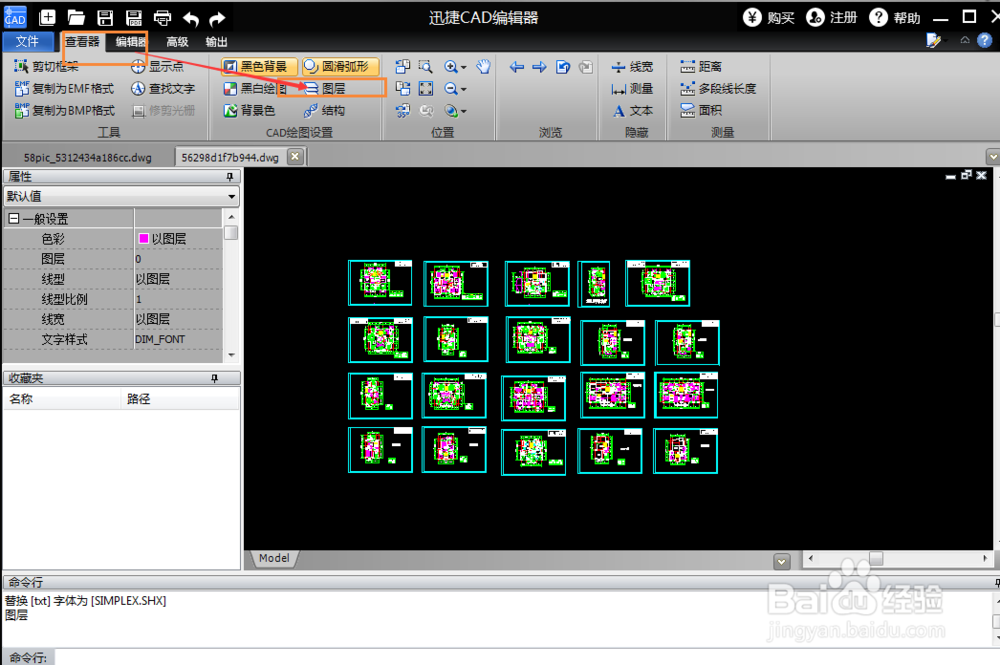This screenshot has width=1000, height=665.
Task: Switch to the 输出 output tab
Action: (216, 42)
